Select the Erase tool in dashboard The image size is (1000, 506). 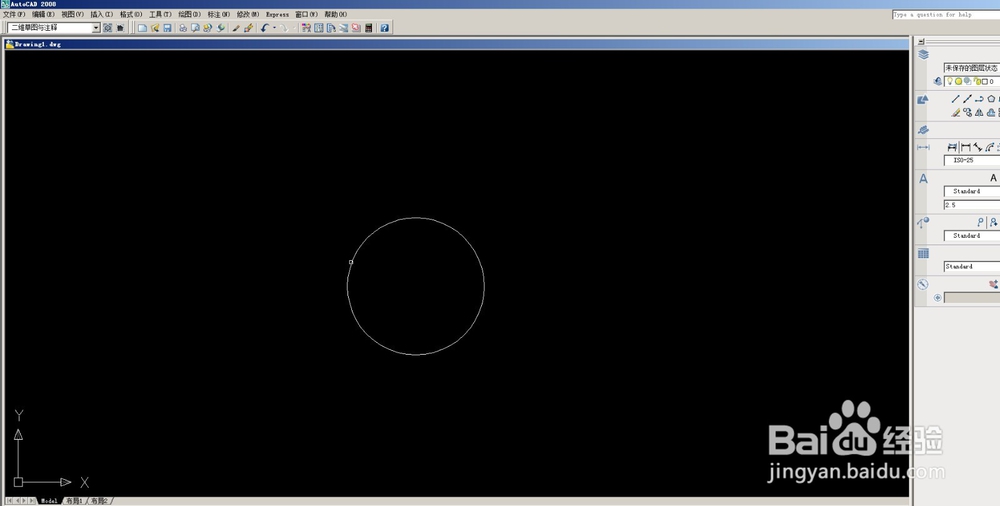pos(955,112)
